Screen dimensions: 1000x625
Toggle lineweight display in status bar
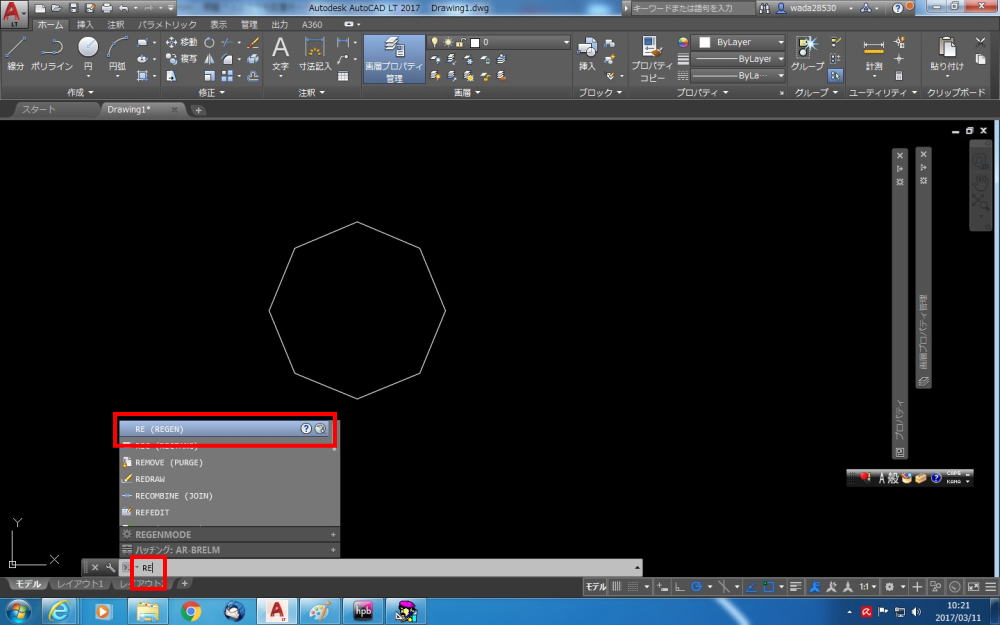pyautogui.click(x=795, y=587)
